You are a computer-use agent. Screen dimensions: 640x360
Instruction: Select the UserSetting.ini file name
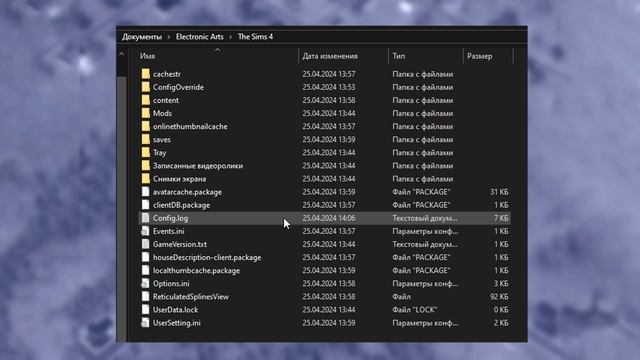(177, 322)
